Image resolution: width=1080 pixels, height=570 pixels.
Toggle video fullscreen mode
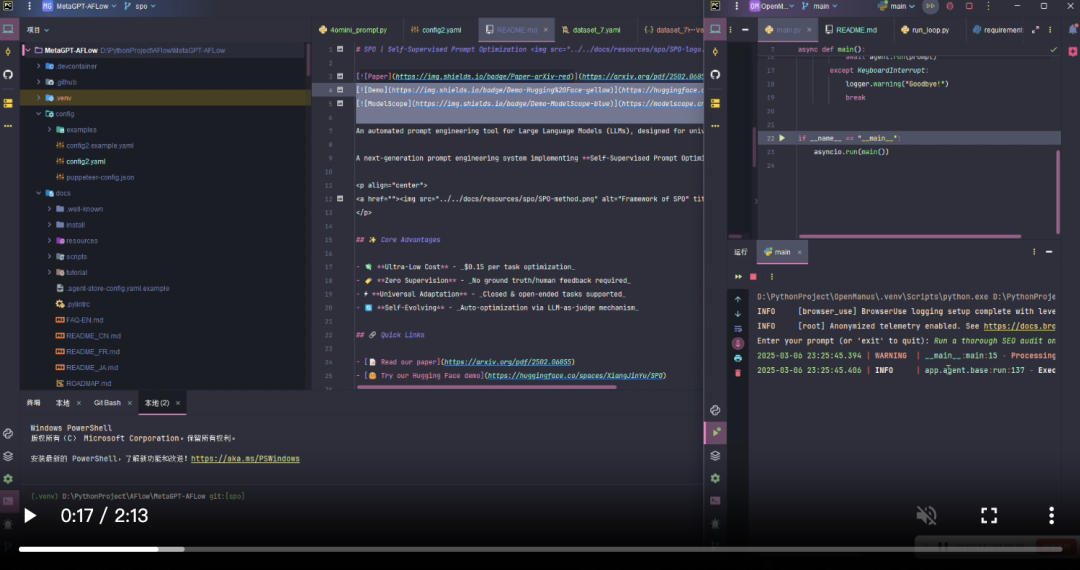(x=989, y=515)
